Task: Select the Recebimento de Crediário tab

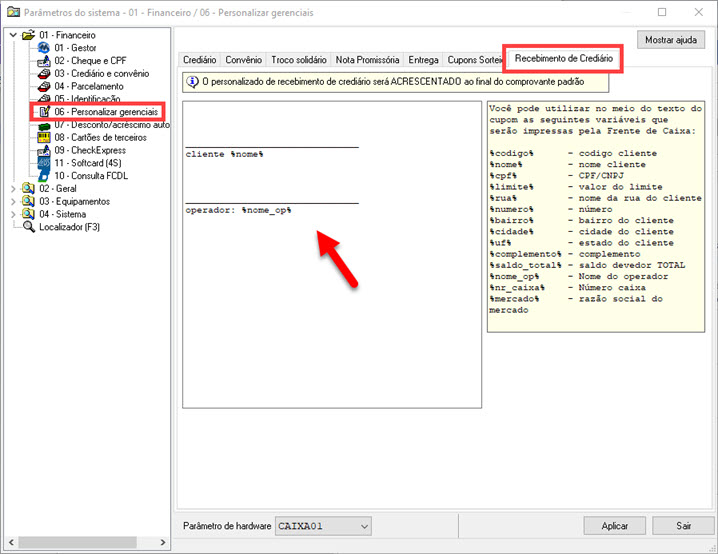Action: (x=564, y=58)
